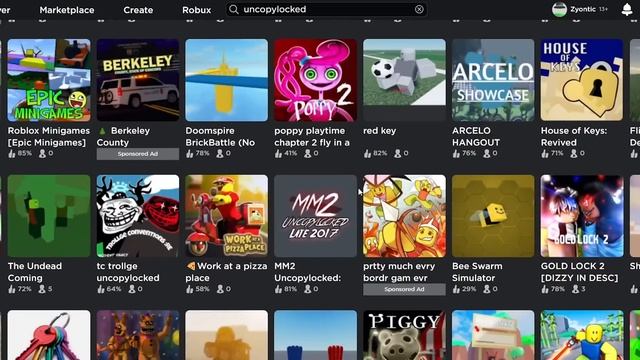Click prtty much evry bordr gam evr title
Image resolution: width=640 pixels, height=360 pixels.
399,272
